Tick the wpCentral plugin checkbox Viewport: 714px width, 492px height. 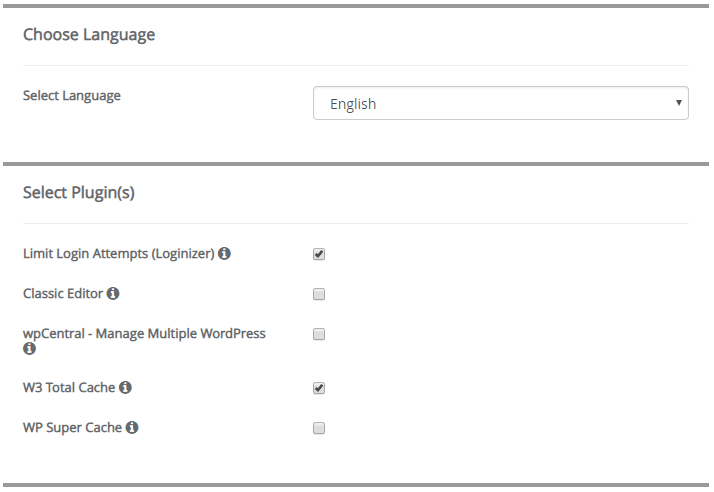(x=319, y=334)
